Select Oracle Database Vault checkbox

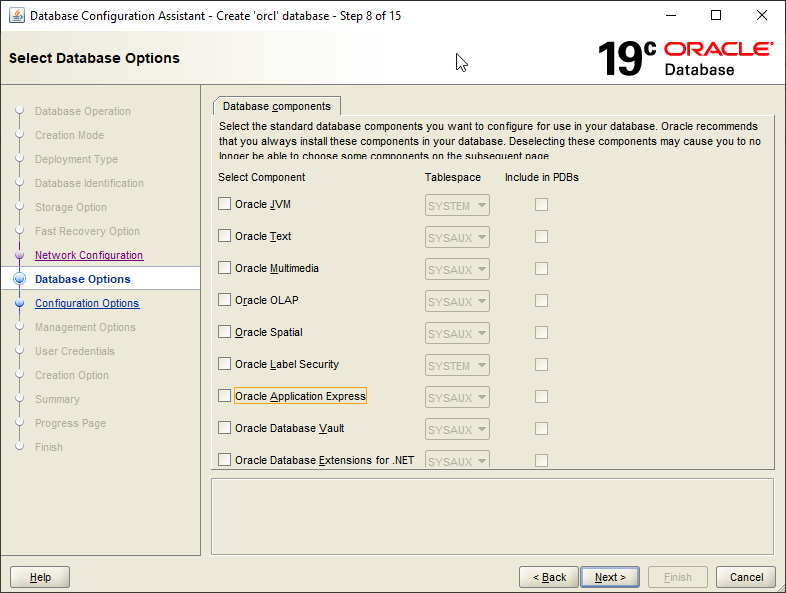(x=225, y=428)
